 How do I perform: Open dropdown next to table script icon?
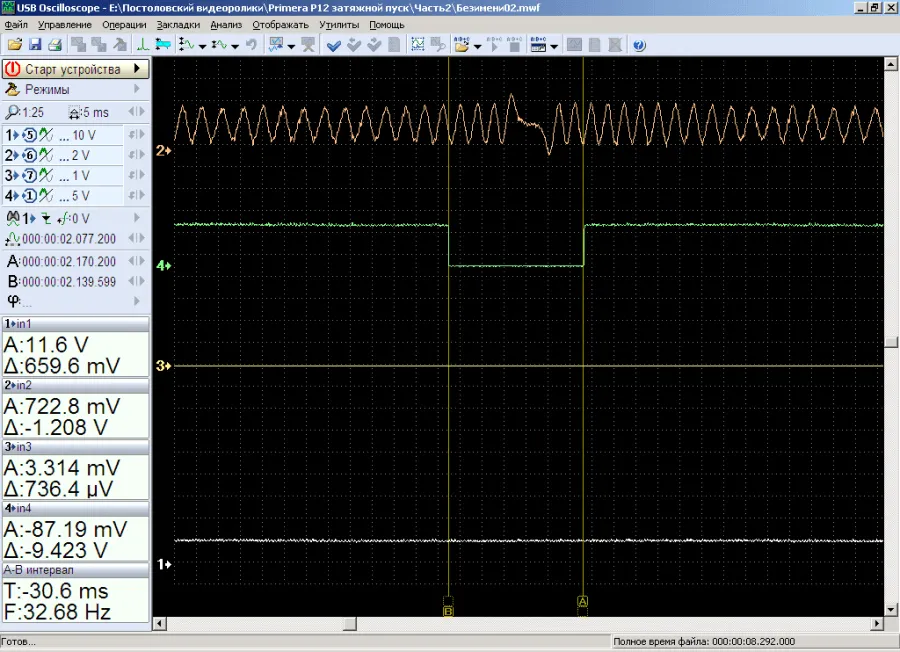[554, 46]
